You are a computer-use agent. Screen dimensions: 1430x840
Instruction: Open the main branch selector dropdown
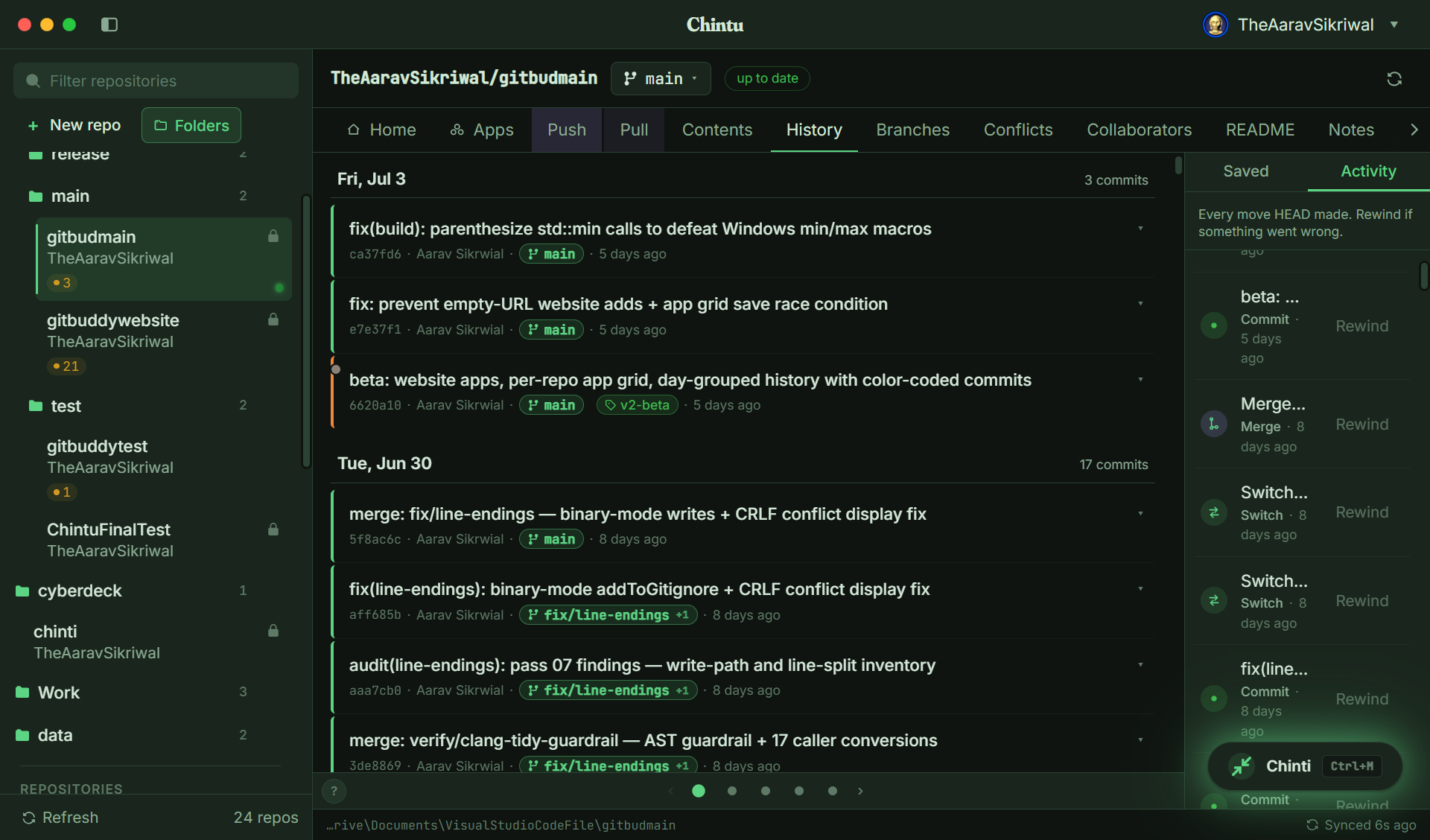[x=661, y=79]
